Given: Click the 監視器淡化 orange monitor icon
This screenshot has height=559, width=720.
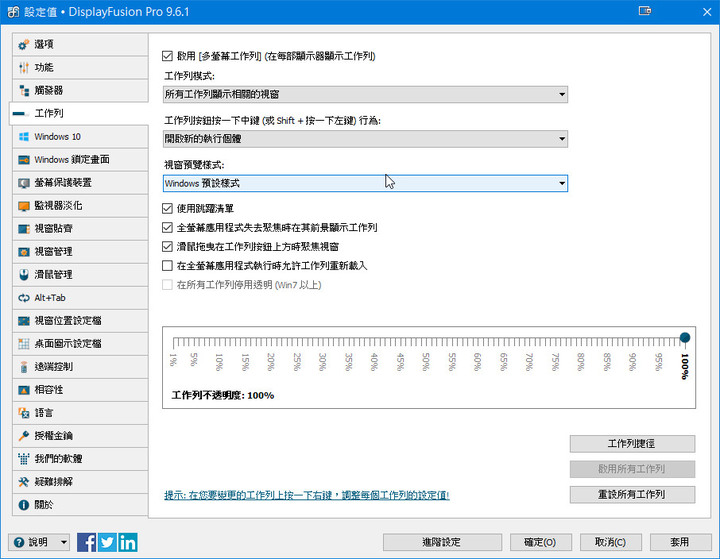Looking at the screenshot, I should pos(23,206).
